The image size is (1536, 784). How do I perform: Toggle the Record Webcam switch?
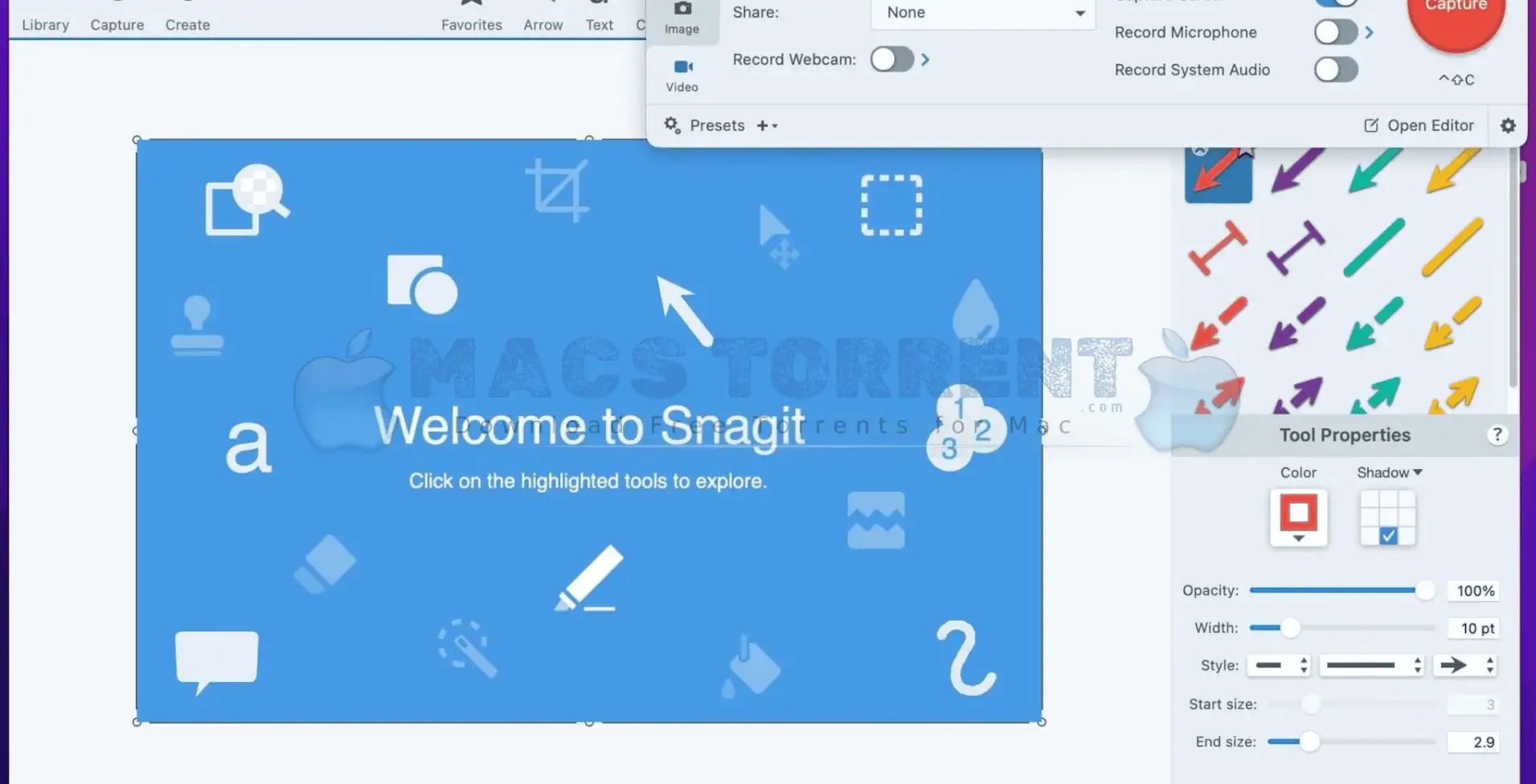(x=891, y=59)
